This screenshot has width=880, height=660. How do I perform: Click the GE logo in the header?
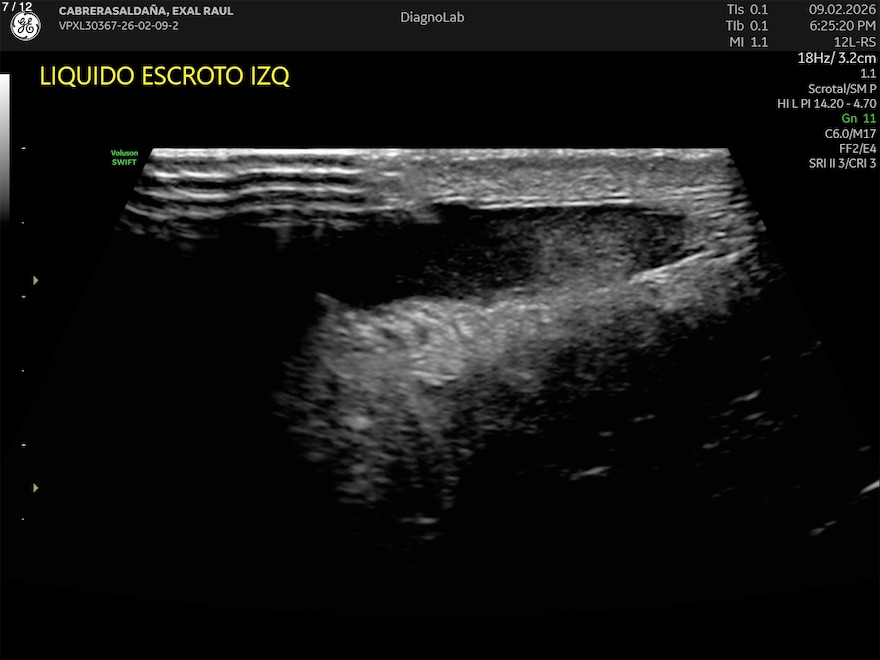(25, 27)
